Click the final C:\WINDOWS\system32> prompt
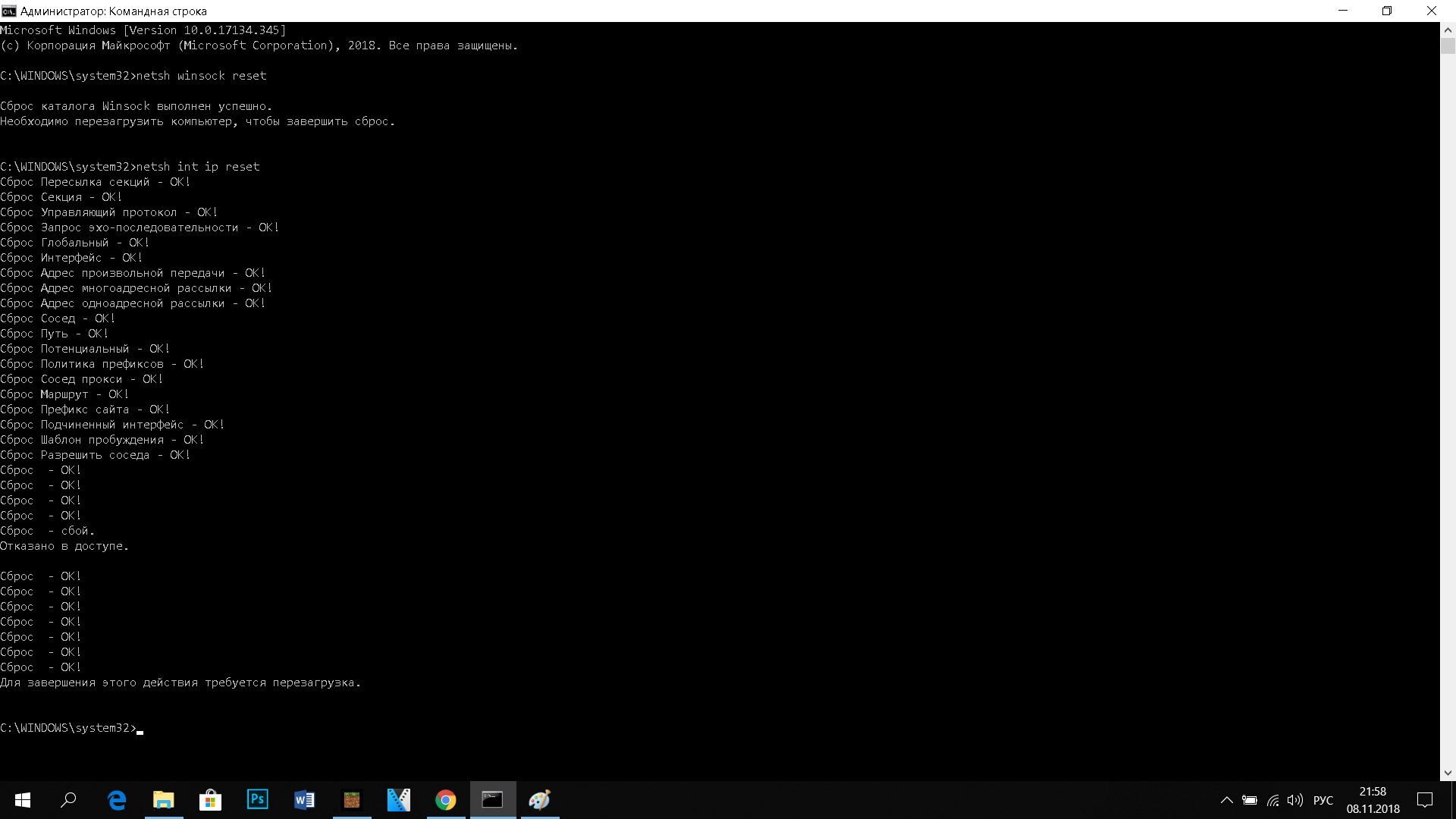This screenshot has height=819, width=1456. point(68,728)
